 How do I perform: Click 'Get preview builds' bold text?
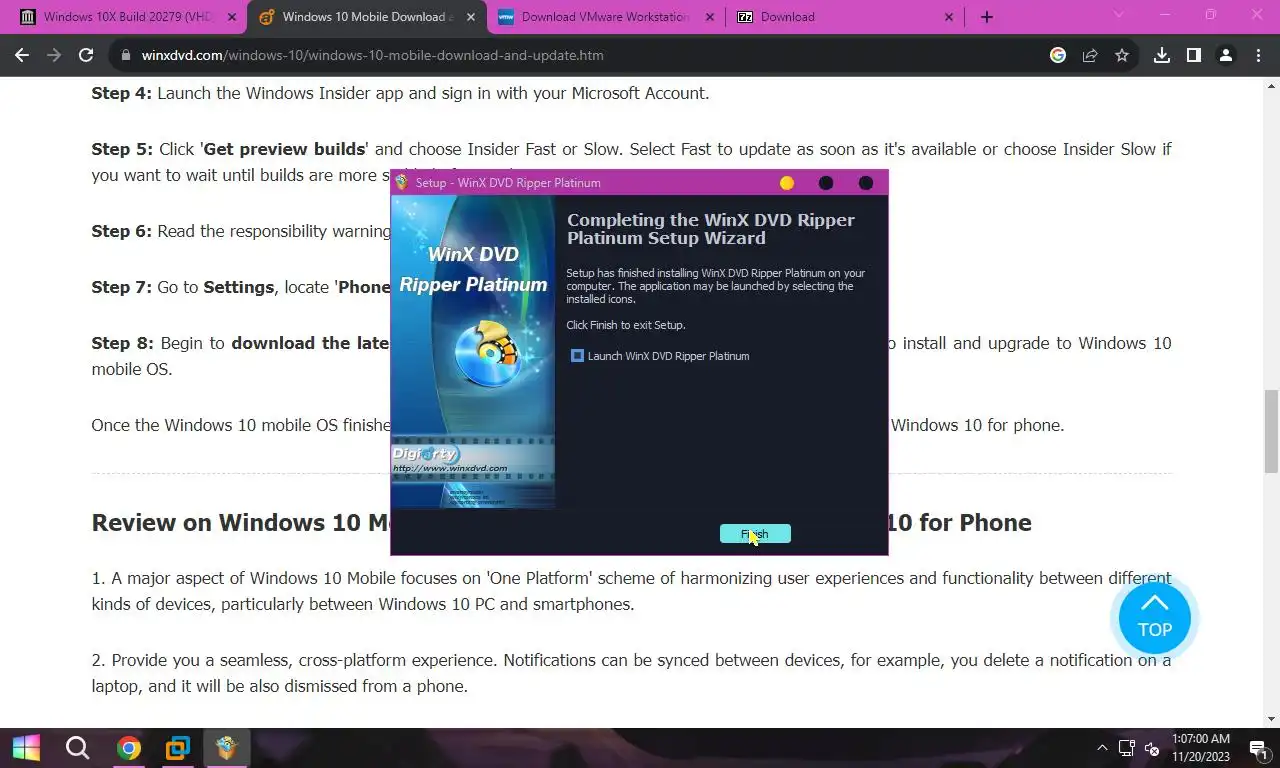click(x=284, y=149)
